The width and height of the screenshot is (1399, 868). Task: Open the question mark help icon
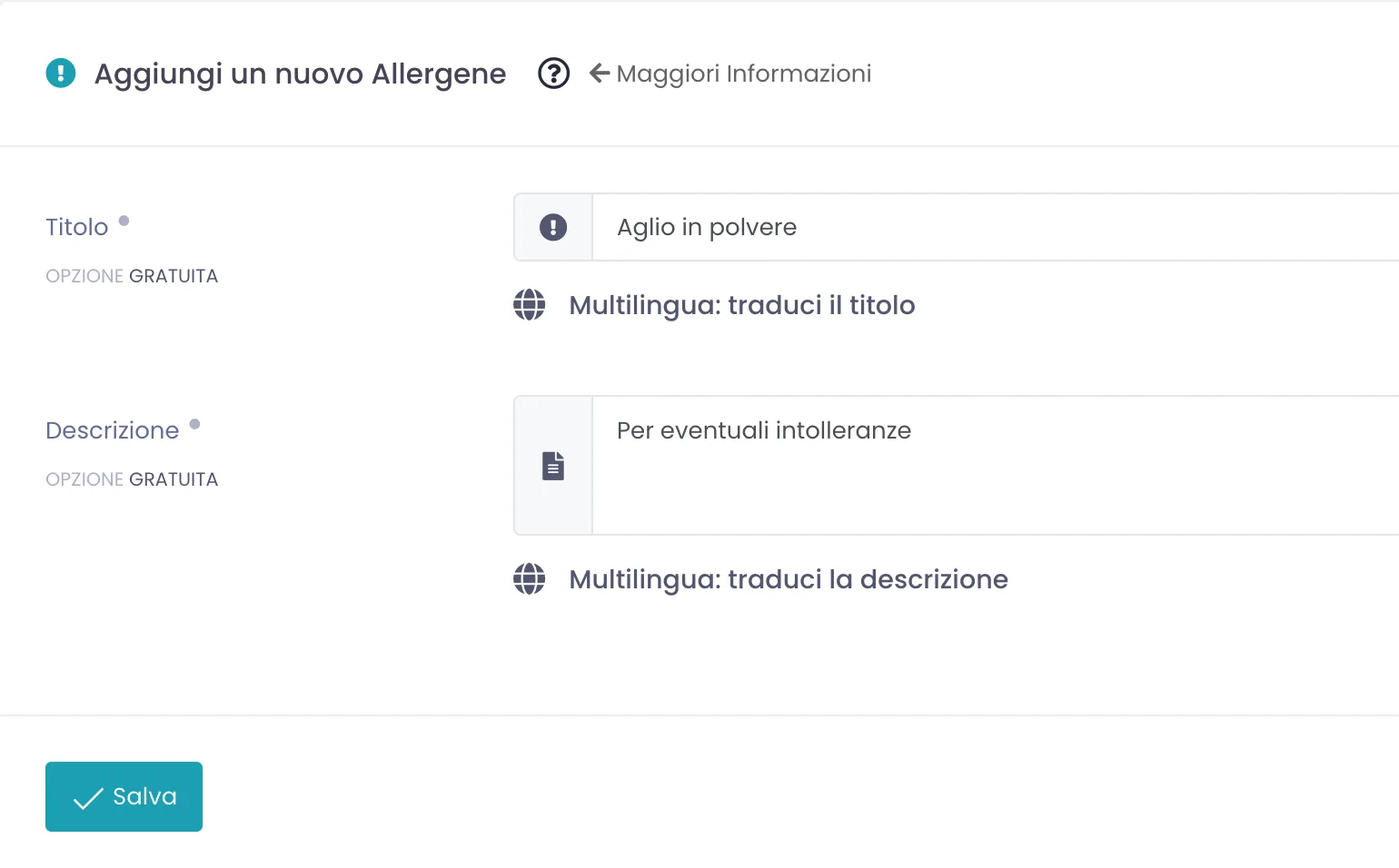point(554,73)
